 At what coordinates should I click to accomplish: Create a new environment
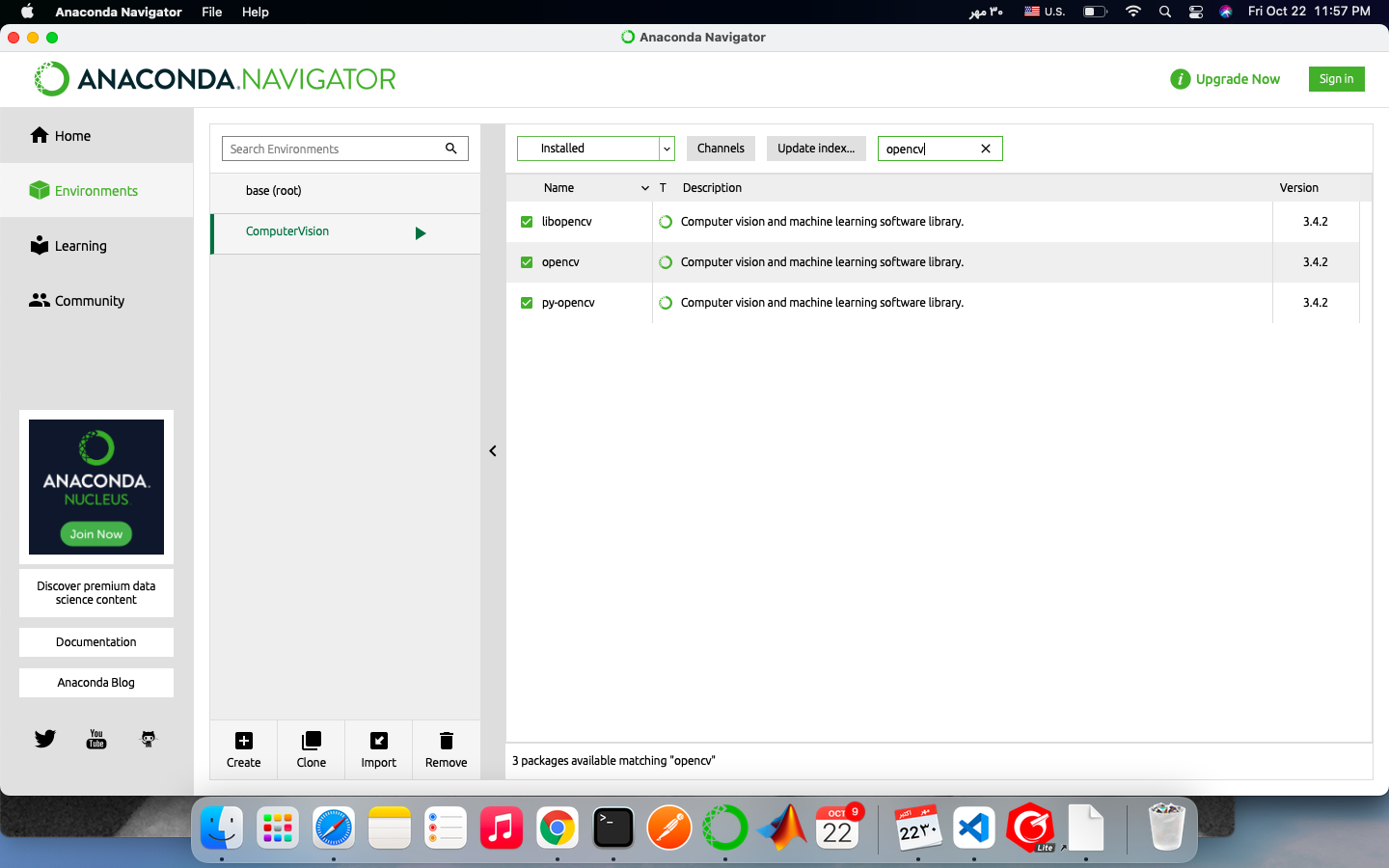243,749
